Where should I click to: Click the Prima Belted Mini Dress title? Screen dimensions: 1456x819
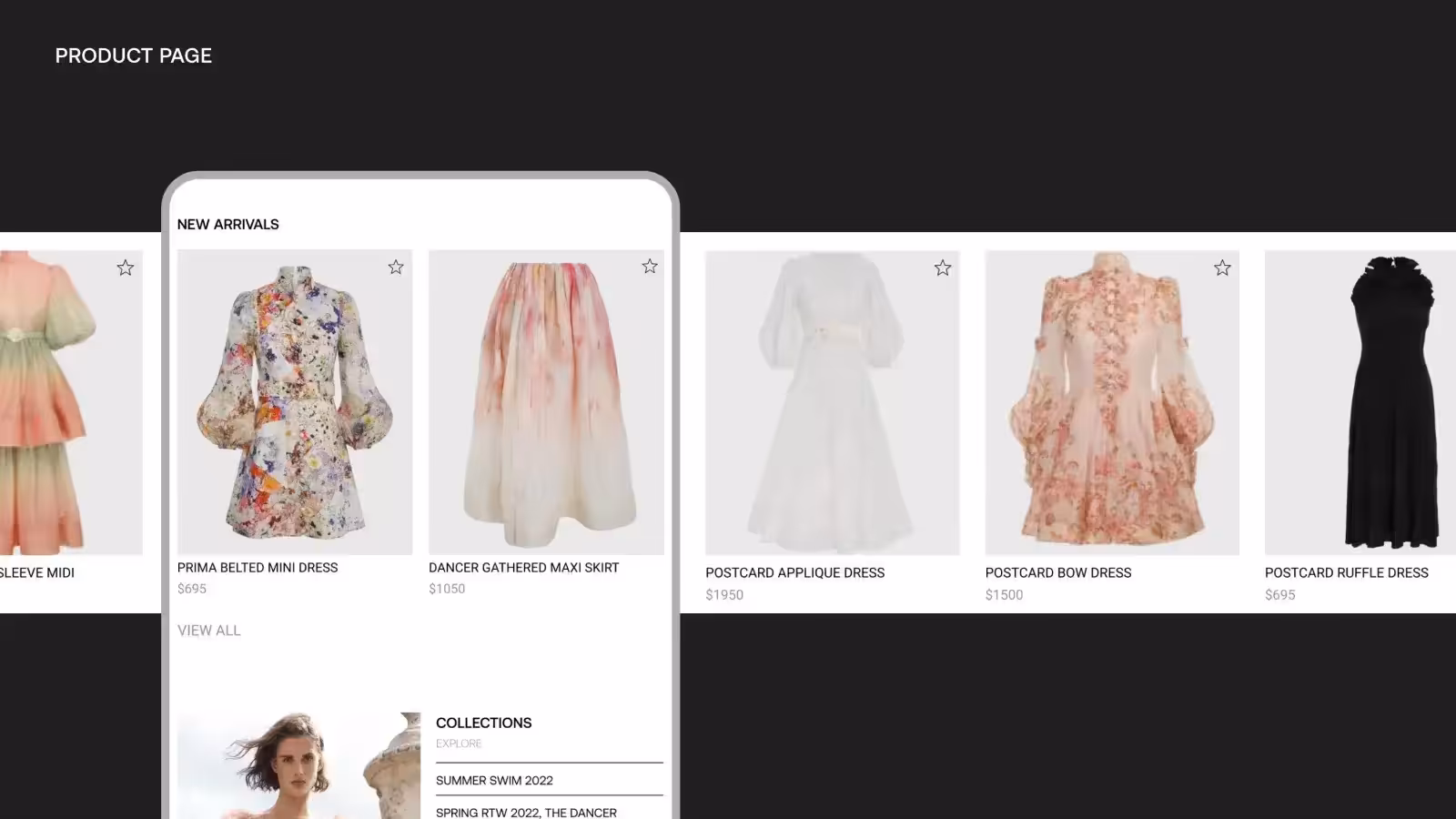tap(258, 567)
